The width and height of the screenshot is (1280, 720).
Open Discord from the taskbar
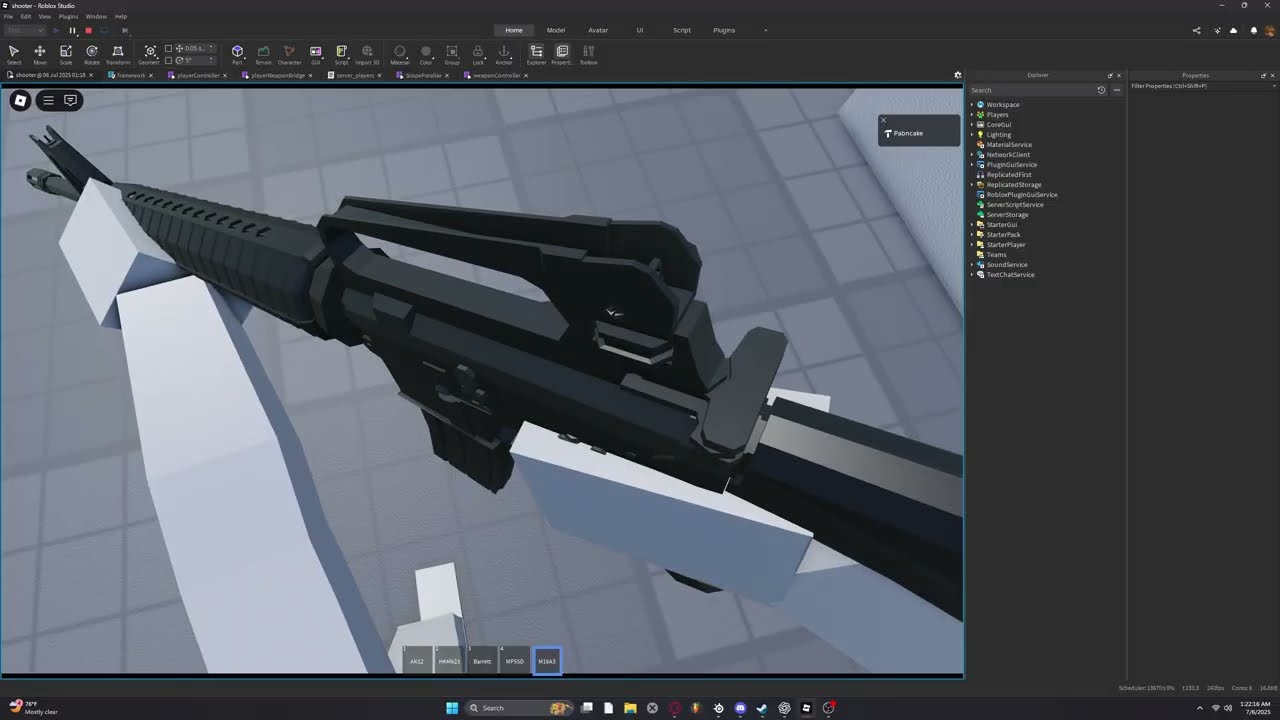click(740, 708)
